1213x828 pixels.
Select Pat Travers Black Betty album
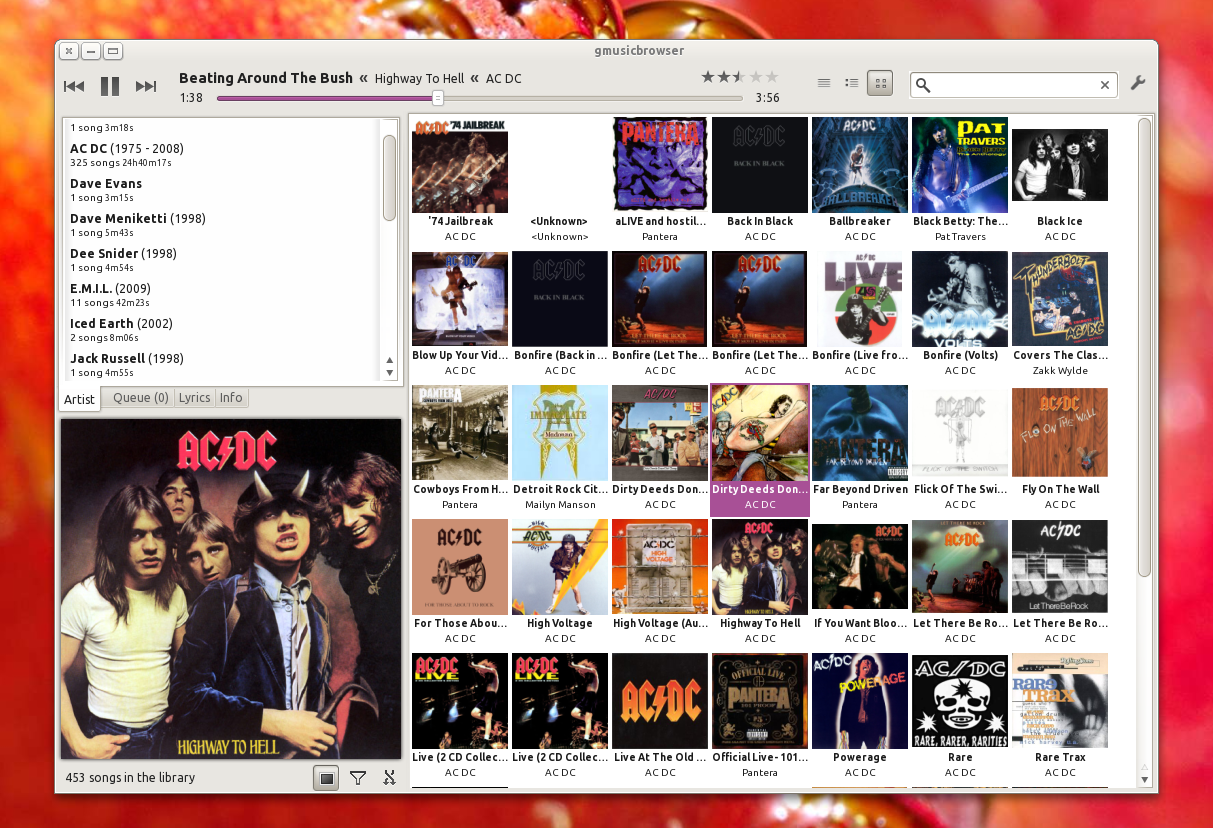(x=960, y=180)
